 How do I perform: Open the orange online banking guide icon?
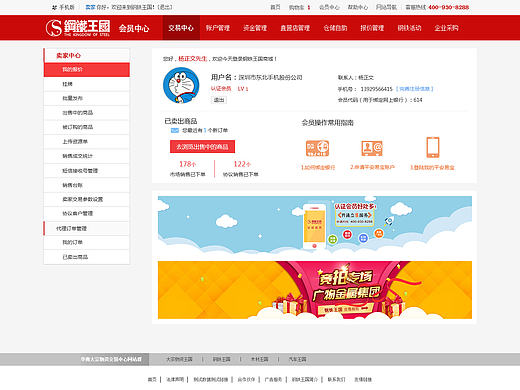pyautogui.click(x=317, y=148)
